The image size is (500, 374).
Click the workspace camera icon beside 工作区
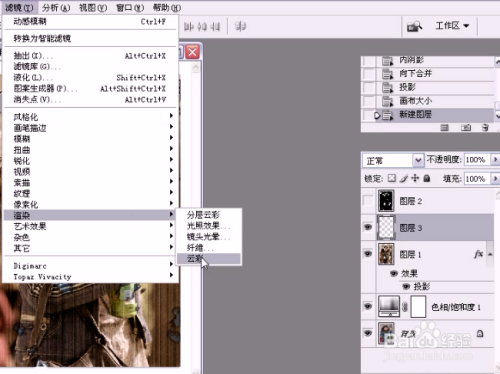[414, 26]
